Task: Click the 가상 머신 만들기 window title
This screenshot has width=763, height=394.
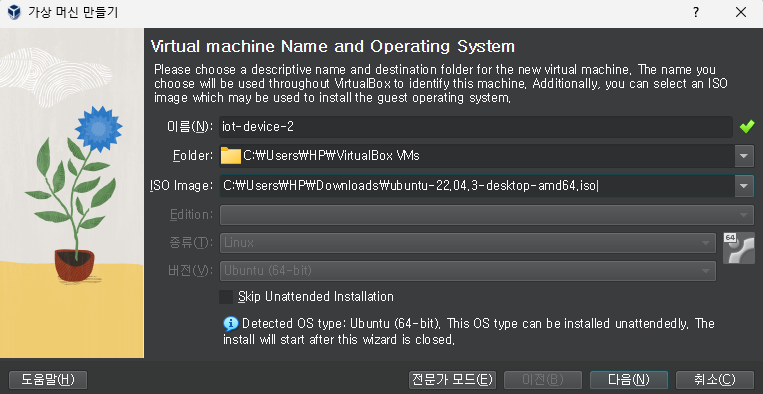Action: pyautogui.click(x=73, y=13)
